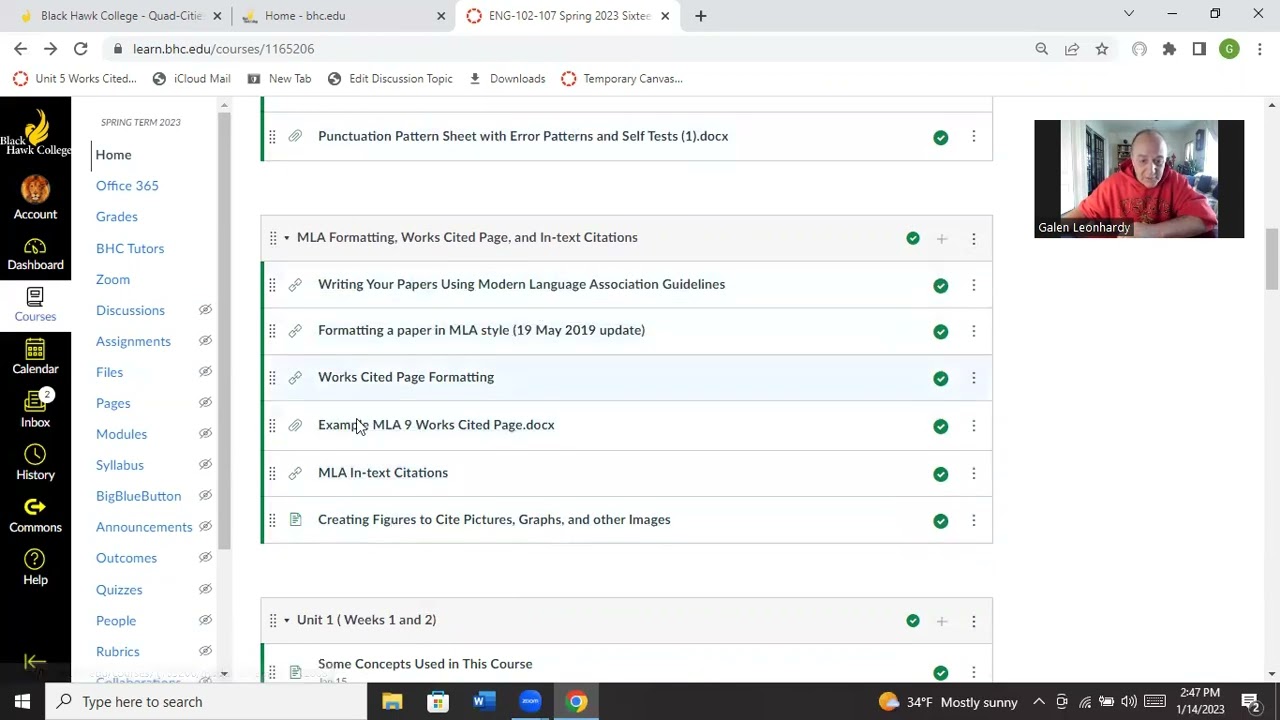Click drag handle of Formatting a paper item
The width and height of the screenshot is (1280, 720).
click(272, 331)
